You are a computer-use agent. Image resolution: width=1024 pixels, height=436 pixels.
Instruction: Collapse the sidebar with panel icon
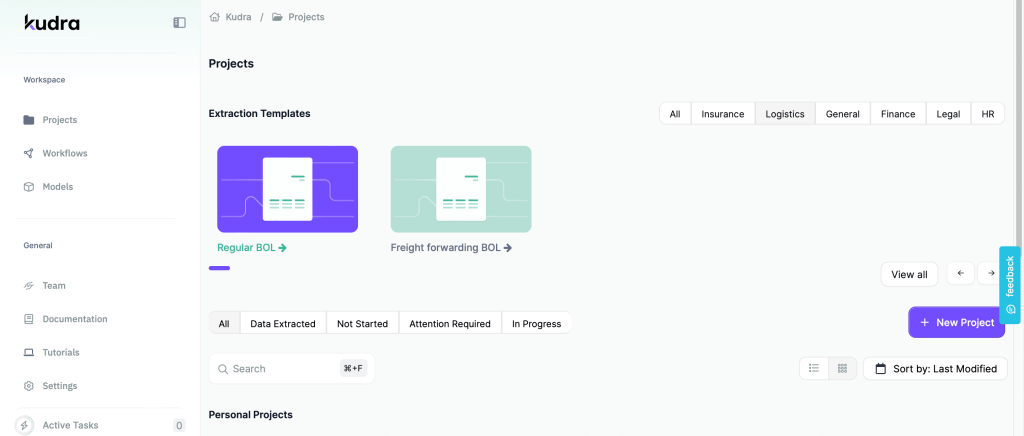[x=179, y=22]
